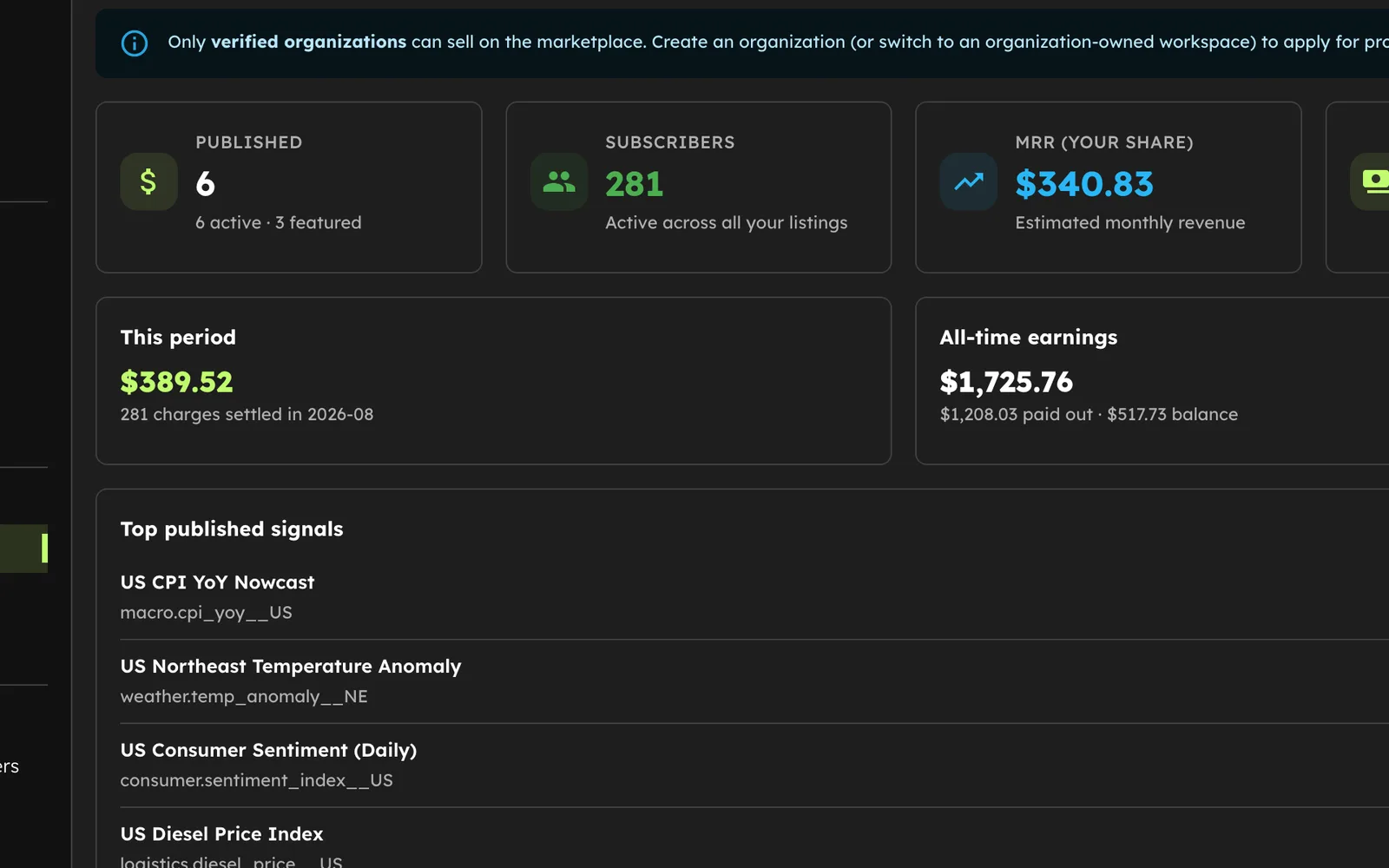Click the trending-up icon on MRR card
Screen dimensions: 1389x868
click(x=969, y=181)
